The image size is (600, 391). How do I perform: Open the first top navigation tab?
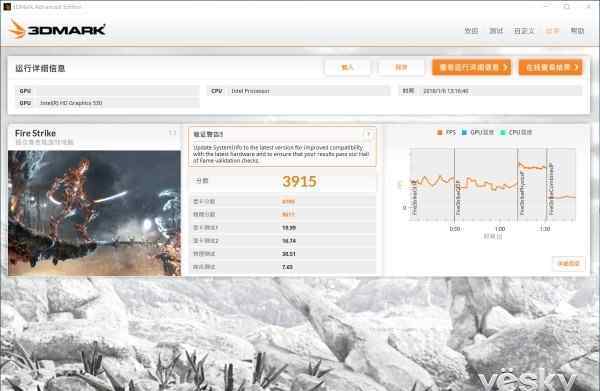(x=471, y=31)
